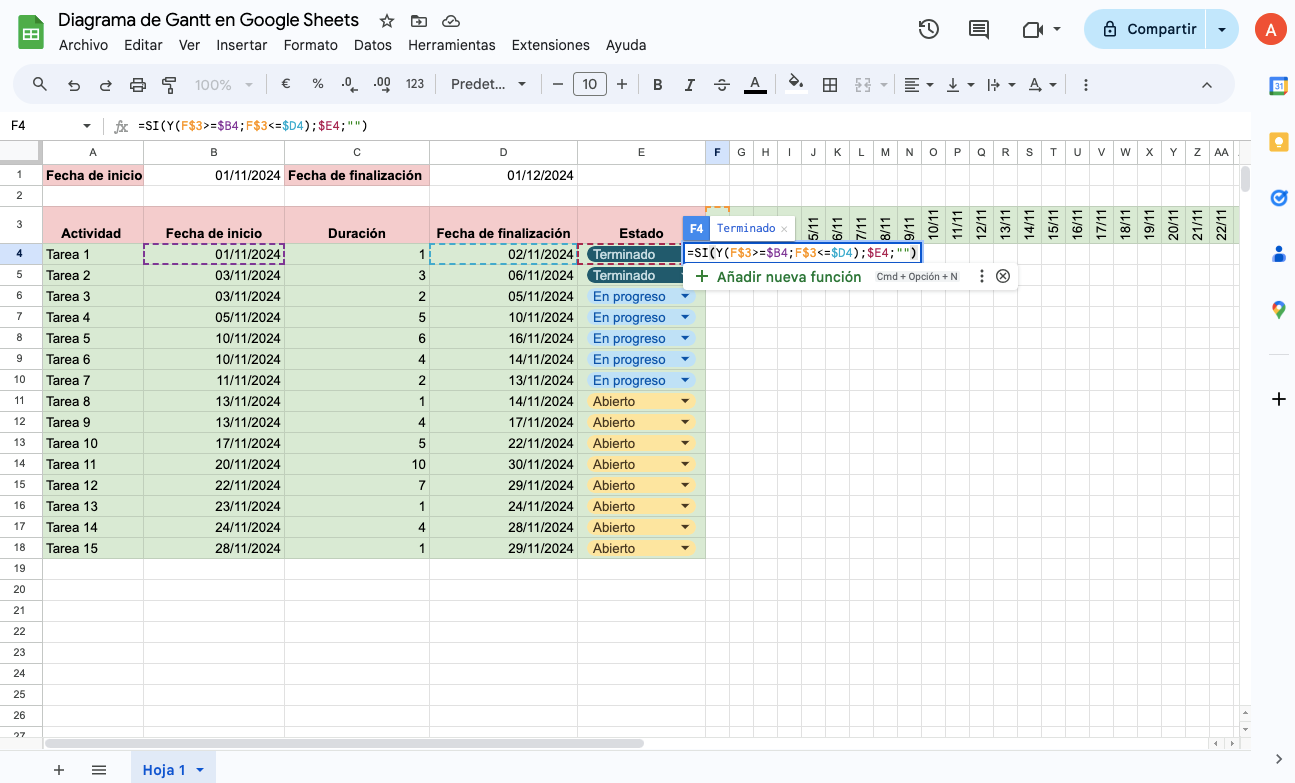Open the Archivo menu
The image size is (1295, 783).
pos(83,45)
